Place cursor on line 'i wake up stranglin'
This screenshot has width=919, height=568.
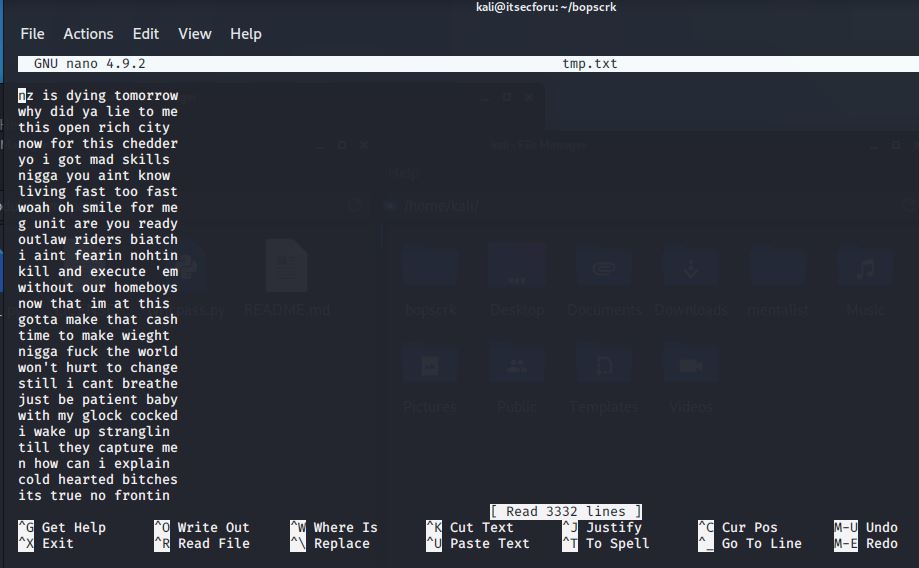[94, 431]
